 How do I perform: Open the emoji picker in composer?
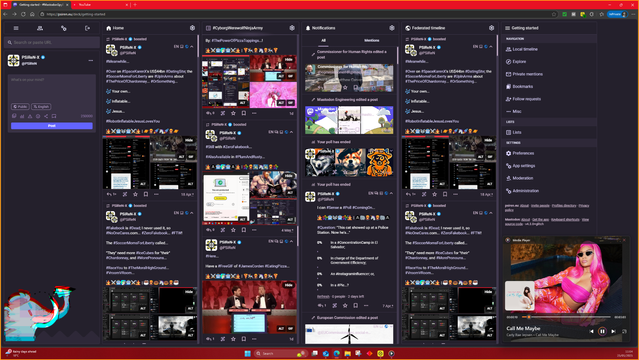38,116
